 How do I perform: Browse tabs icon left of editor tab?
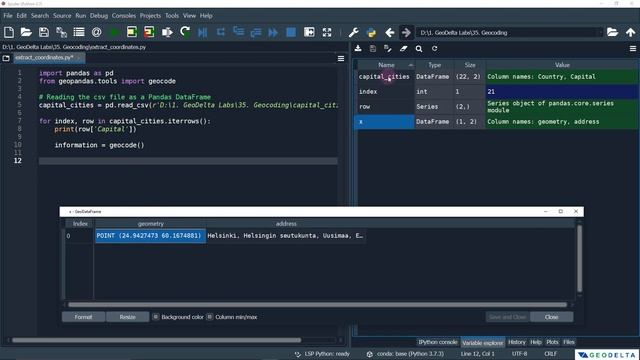(x=6, y=58)
